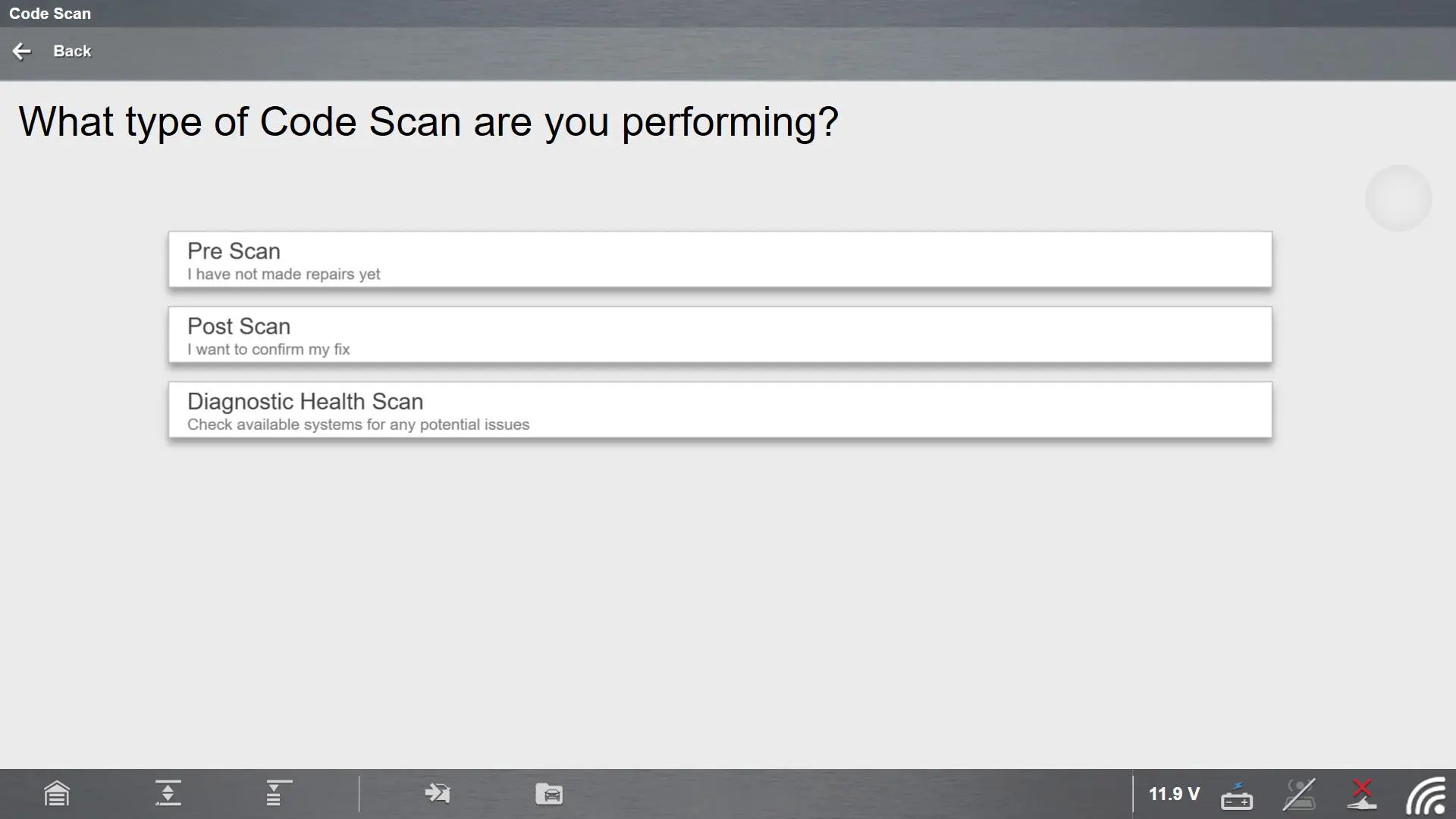
Task: Click the Back label in header
Action: pos(72,51)
